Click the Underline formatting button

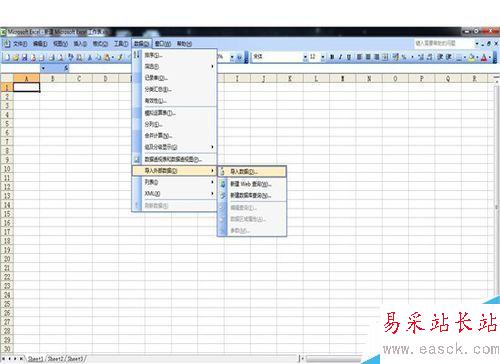(349, 57)
